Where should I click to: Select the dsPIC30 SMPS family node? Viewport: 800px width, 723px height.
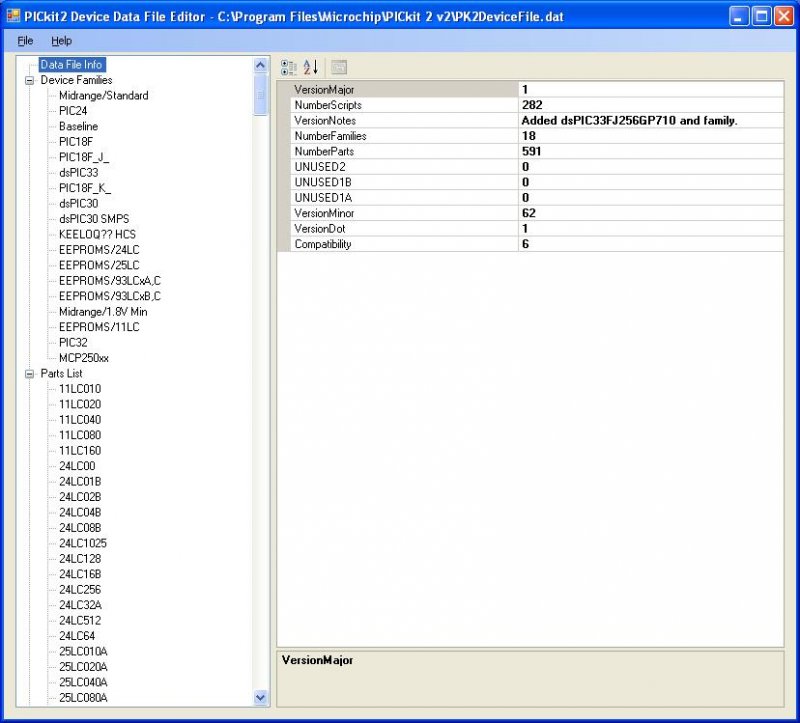(x=94, y=219)
